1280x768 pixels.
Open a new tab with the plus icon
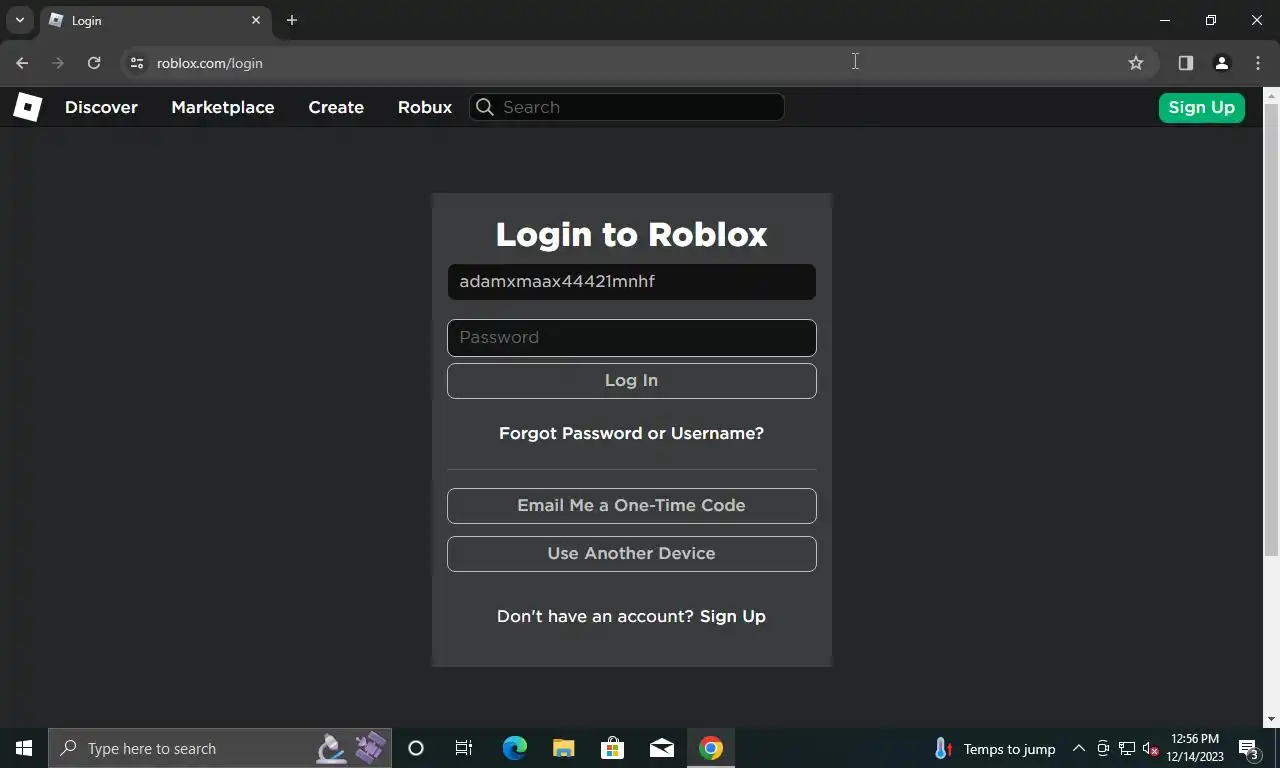(292, 20)
